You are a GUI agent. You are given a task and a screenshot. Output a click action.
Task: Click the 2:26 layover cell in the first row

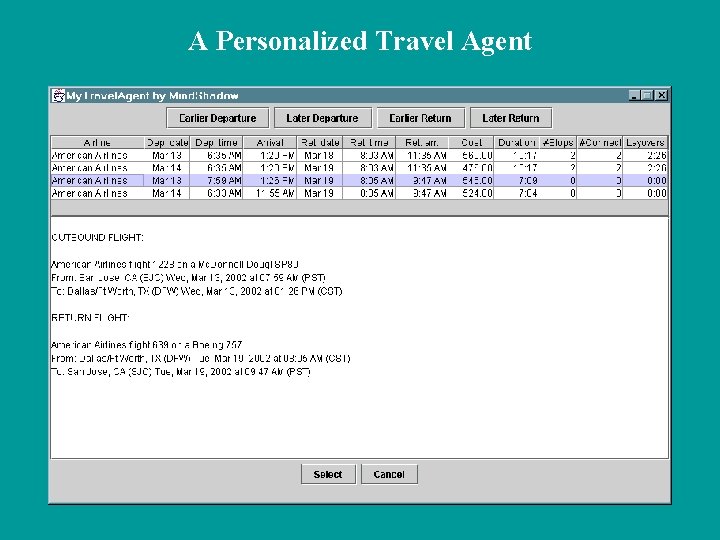coord(645,155)
